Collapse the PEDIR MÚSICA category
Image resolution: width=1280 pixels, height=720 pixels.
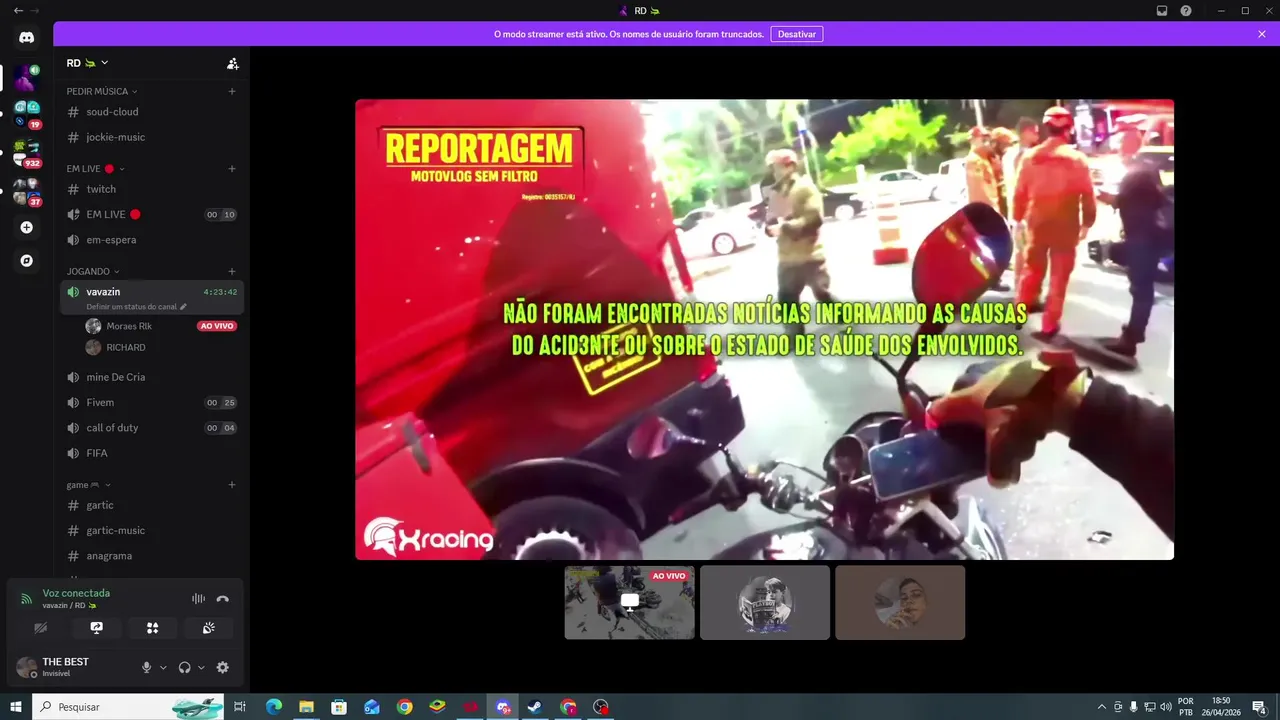[102, 91]
